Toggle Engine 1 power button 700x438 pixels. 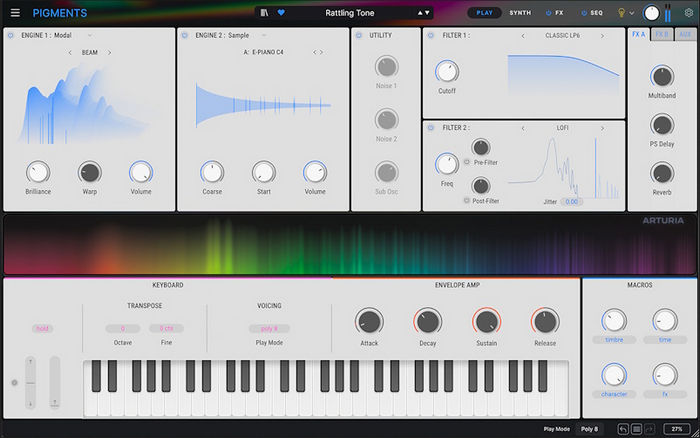[x=11, y=35]
